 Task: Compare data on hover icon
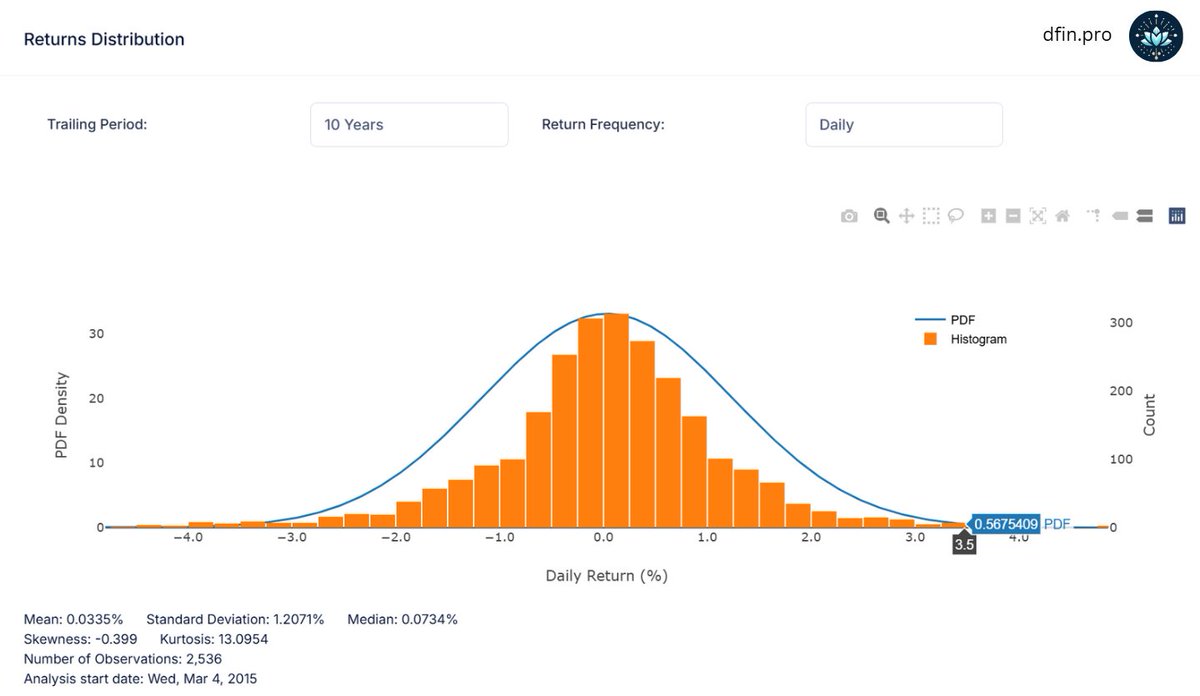1145,216
